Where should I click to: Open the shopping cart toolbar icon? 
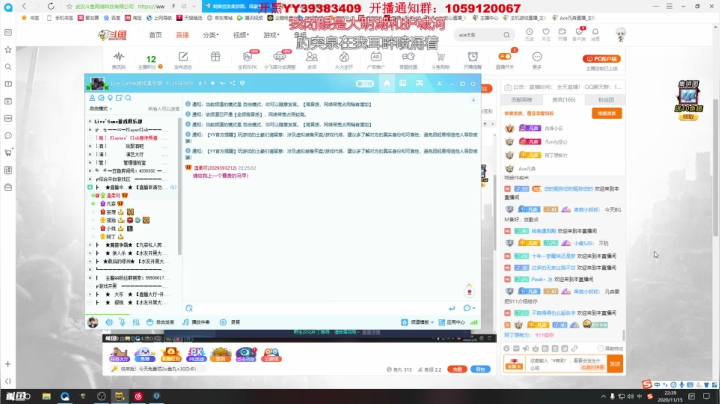[x=440, y=56]
